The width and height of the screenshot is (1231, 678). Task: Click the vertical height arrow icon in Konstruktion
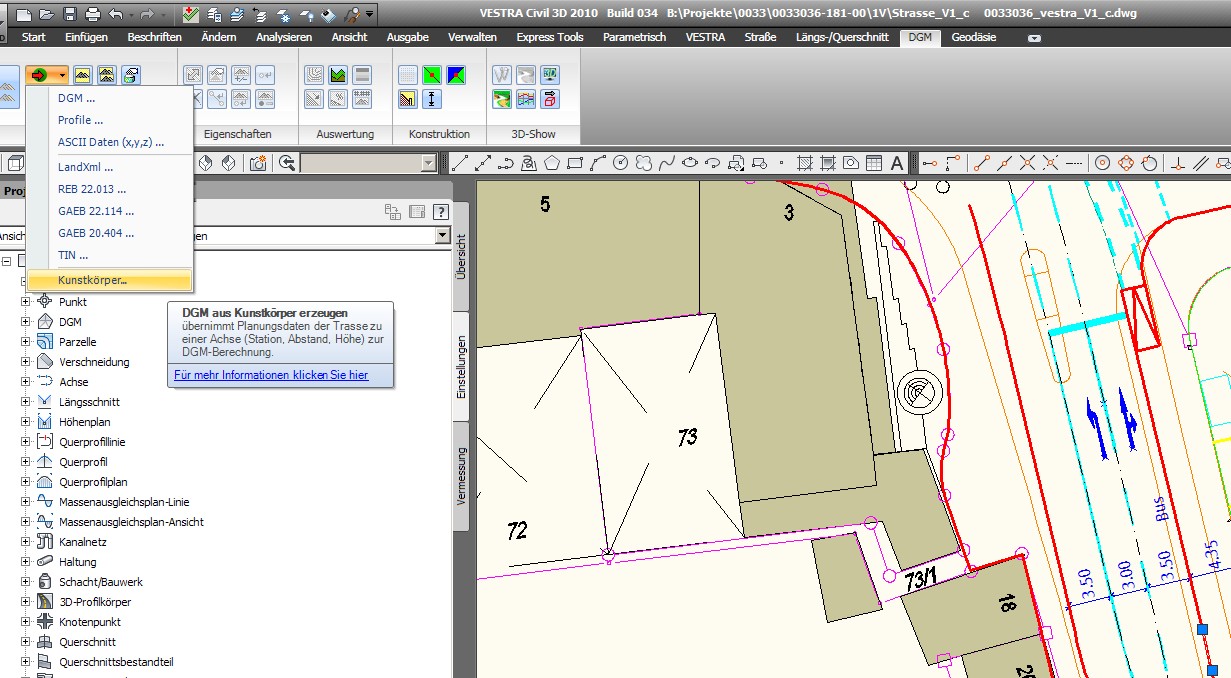pos(432,99)
